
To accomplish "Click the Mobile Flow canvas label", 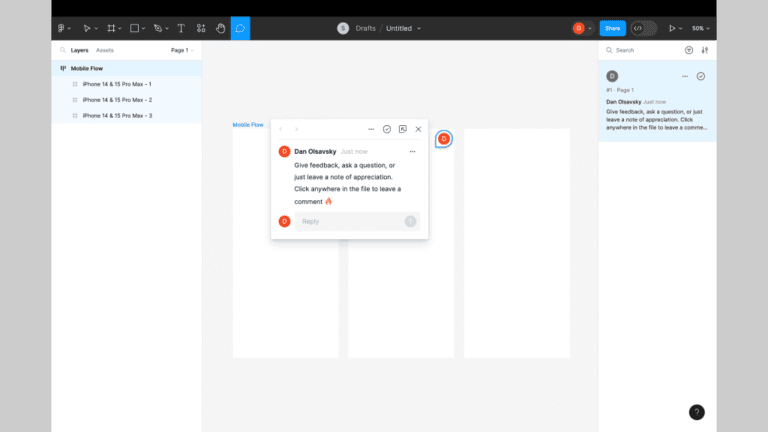I will 248,125.
